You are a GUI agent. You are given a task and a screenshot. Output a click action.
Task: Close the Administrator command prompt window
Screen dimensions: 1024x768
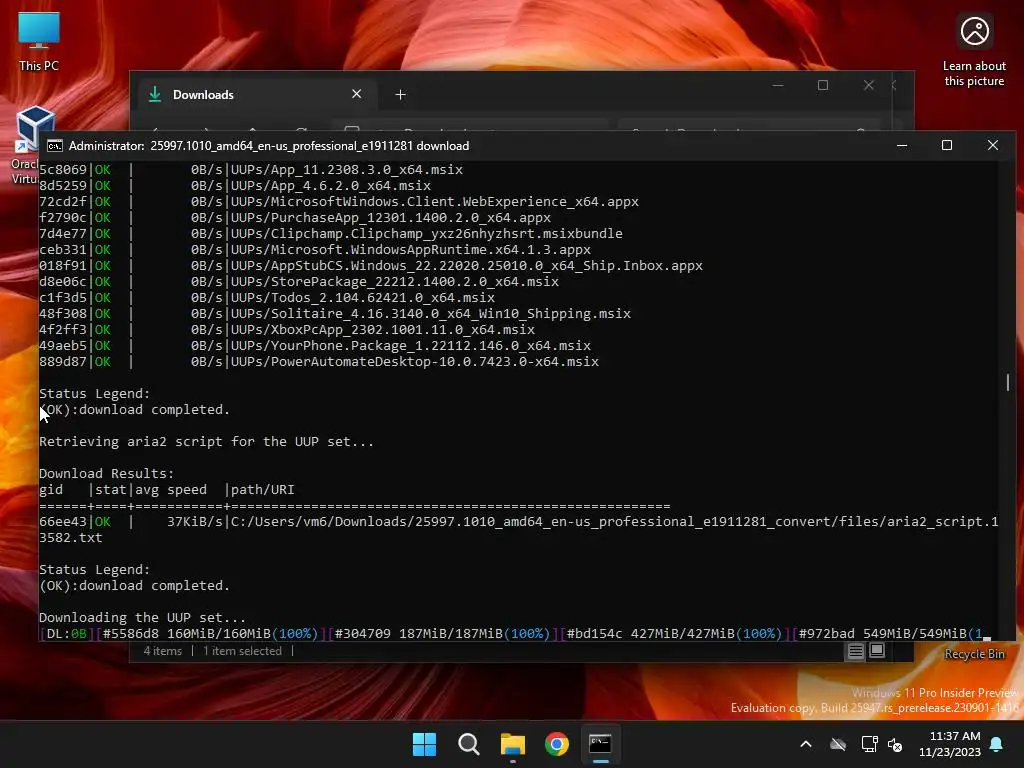pyautogui.click(x=993, y=145)
